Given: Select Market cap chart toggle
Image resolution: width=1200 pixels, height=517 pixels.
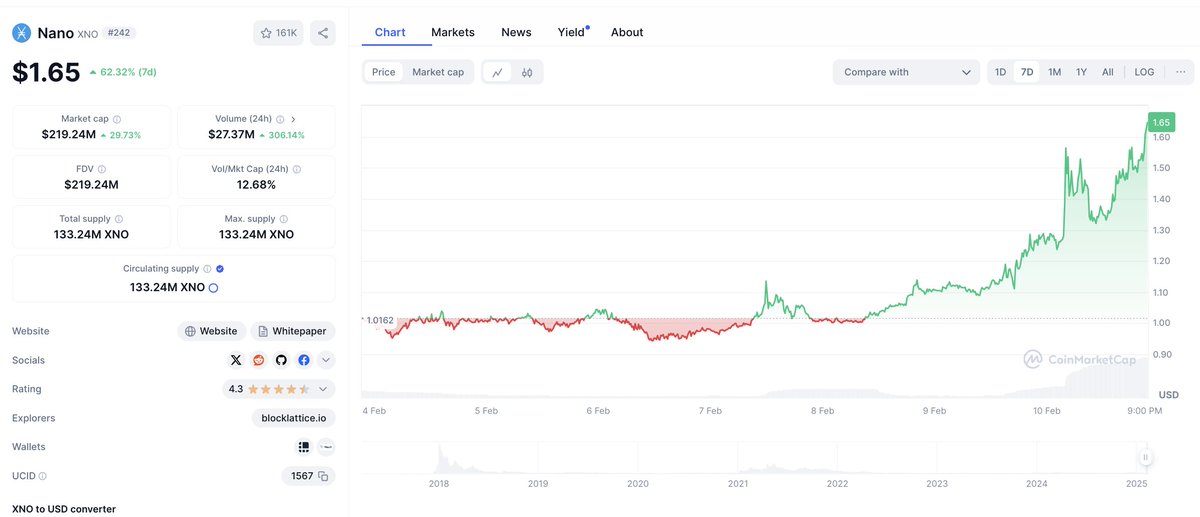Looking at the screenshot, I should 438,72.
